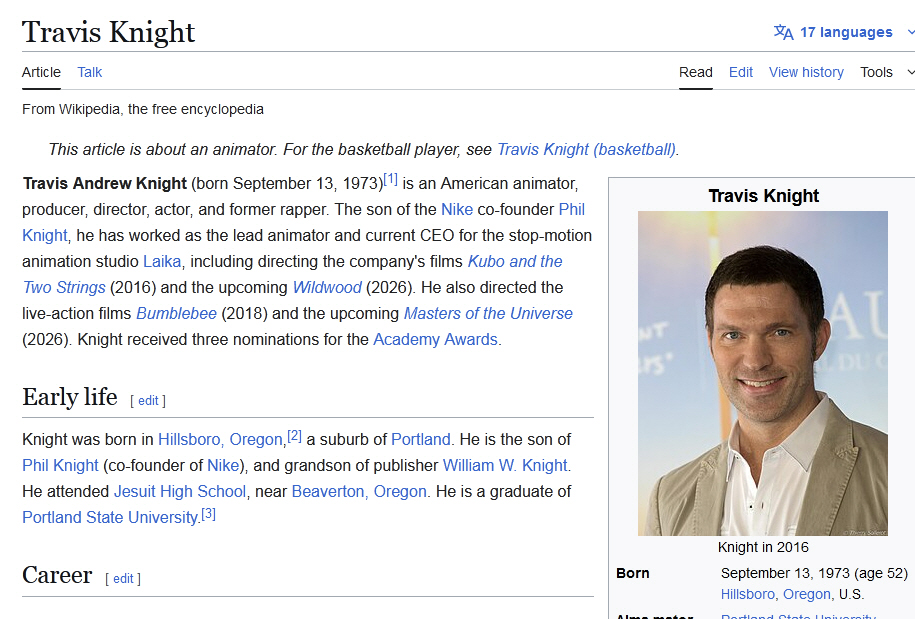915x619 pixels.
Task: Select the Article tab
Action: click(41, 72)
